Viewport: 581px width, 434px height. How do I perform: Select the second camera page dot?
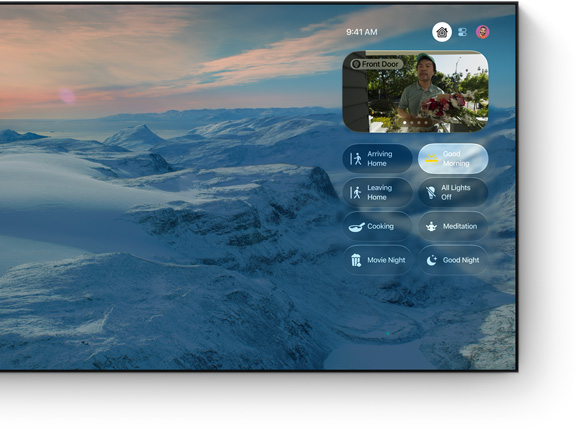pos(412,122)
